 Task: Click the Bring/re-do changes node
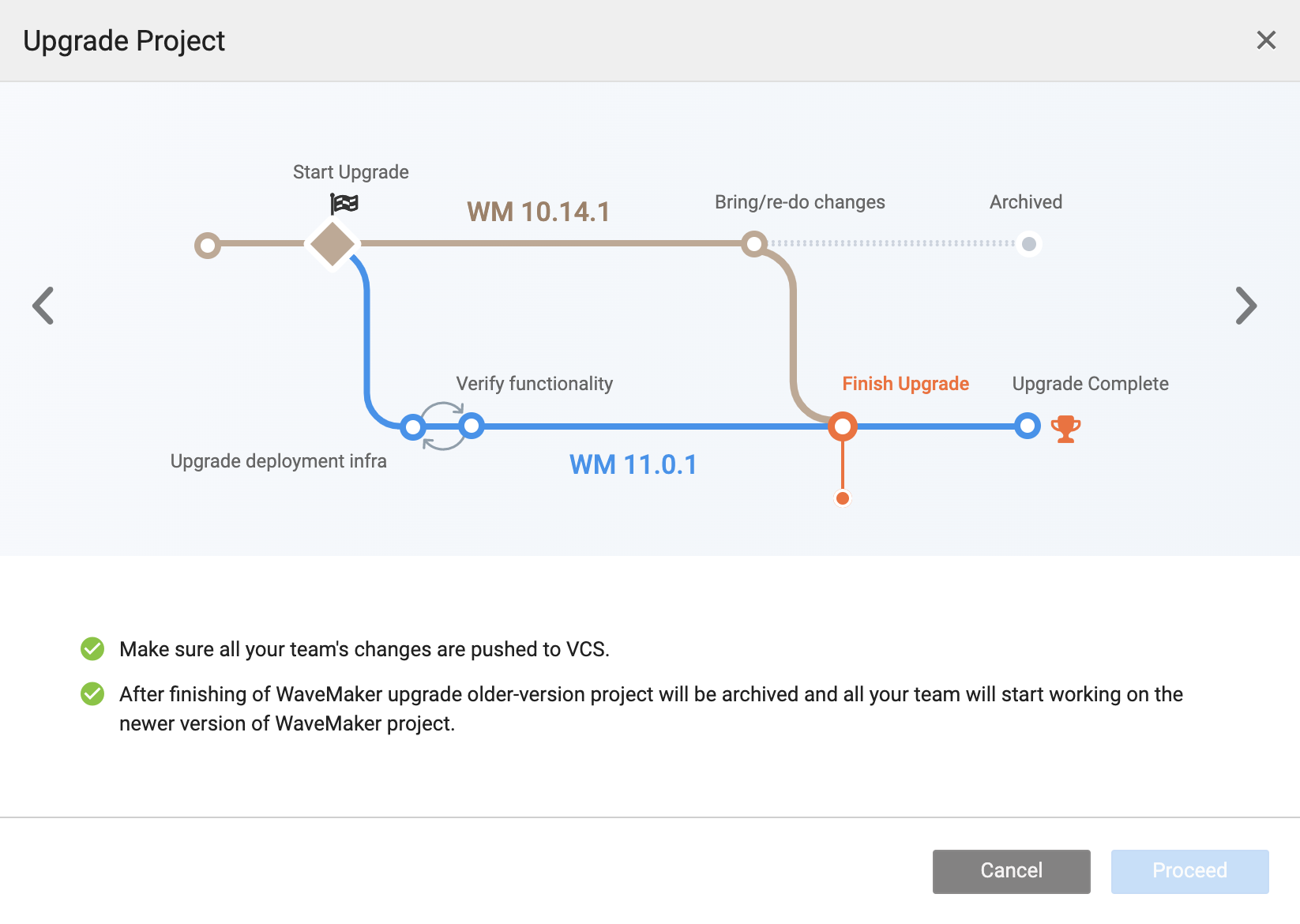tap(754, 243)
